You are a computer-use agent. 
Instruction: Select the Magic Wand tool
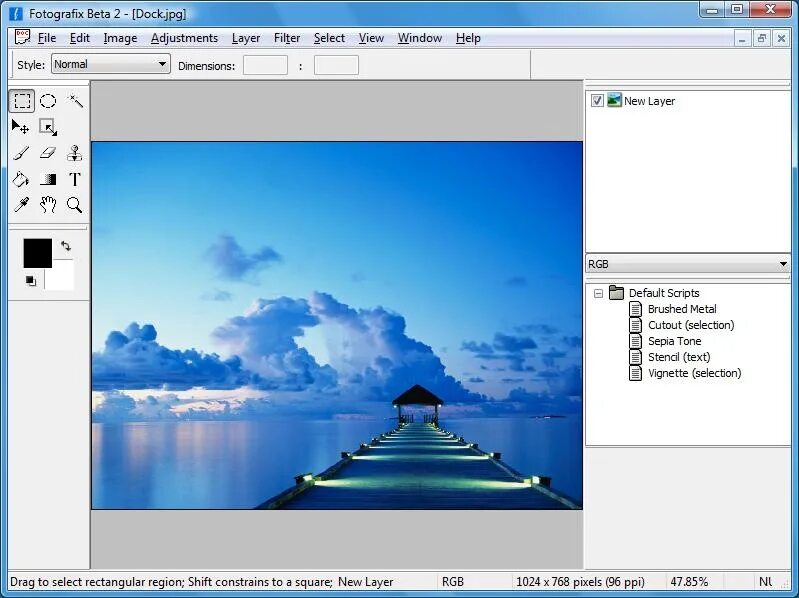pos(75,101)
